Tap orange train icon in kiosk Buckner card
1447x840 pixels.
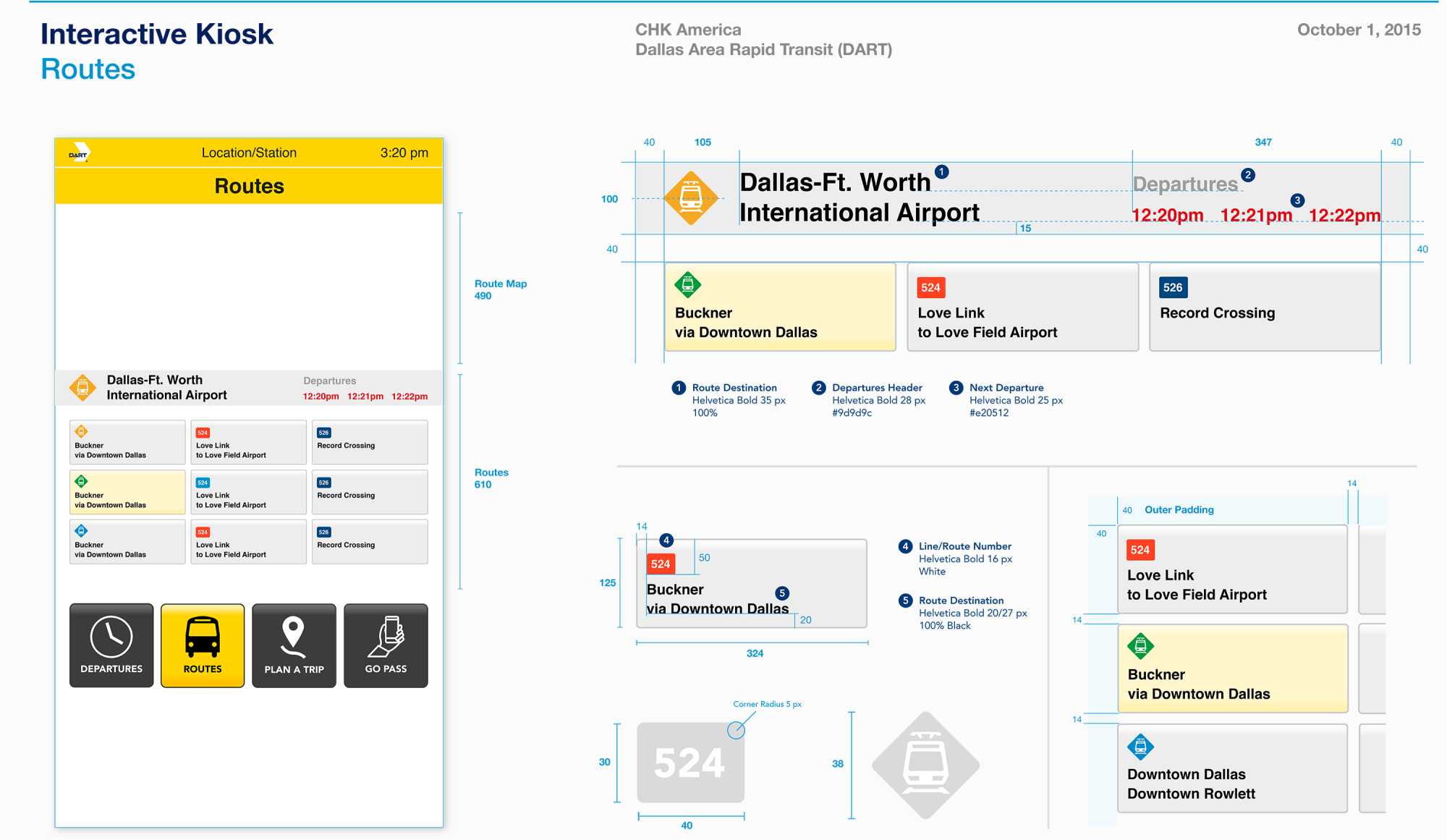[81, 431]
